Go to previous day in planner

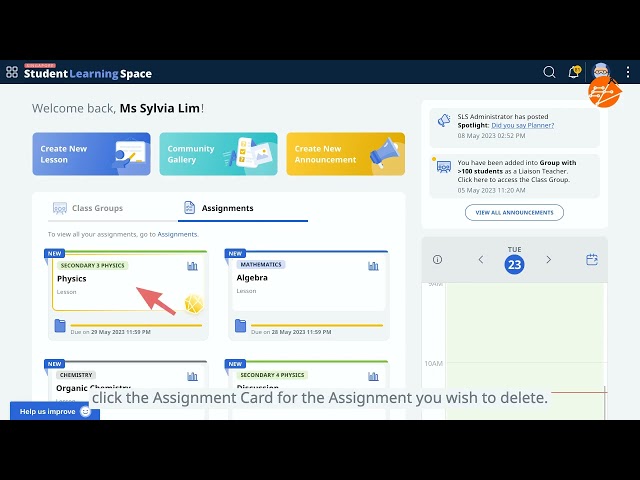[x=481, y=260]
